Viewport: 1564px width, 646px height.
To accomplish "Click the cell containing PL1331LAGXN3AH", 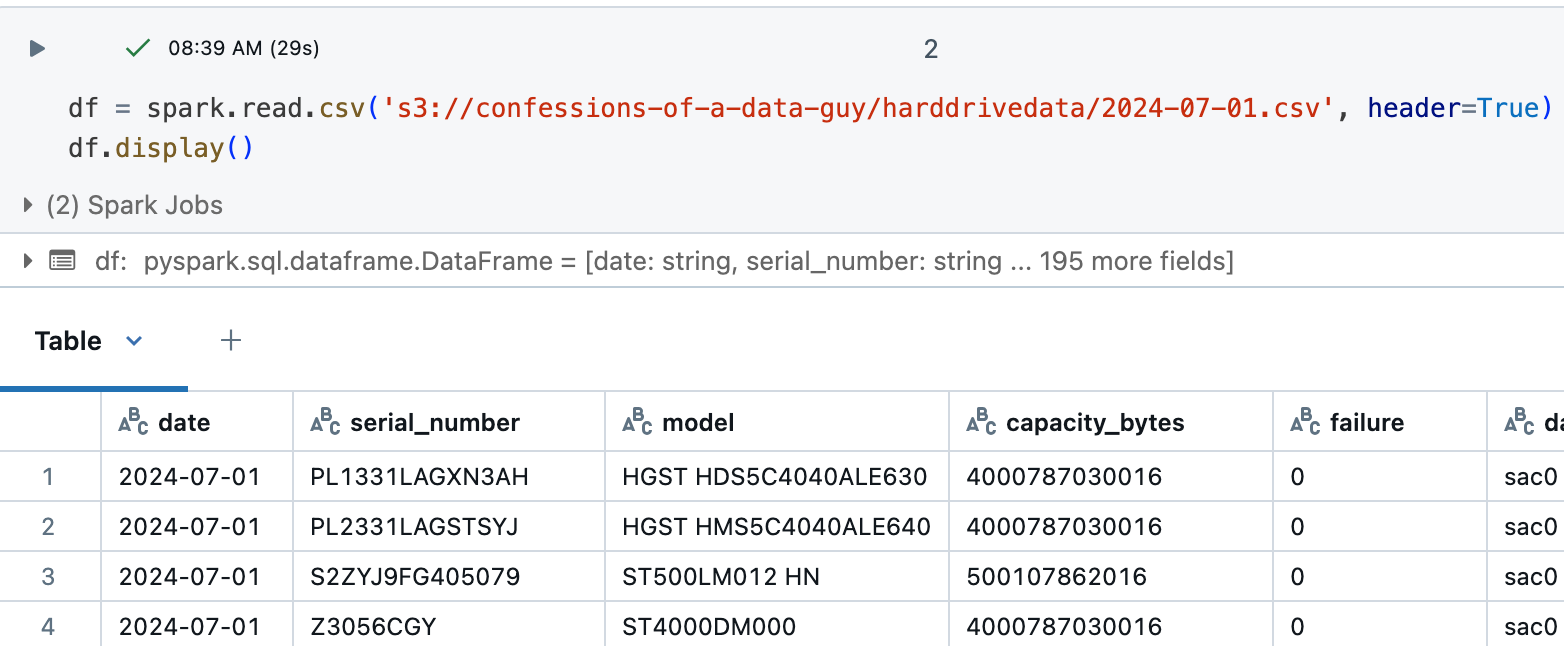I will click(419, 477).
